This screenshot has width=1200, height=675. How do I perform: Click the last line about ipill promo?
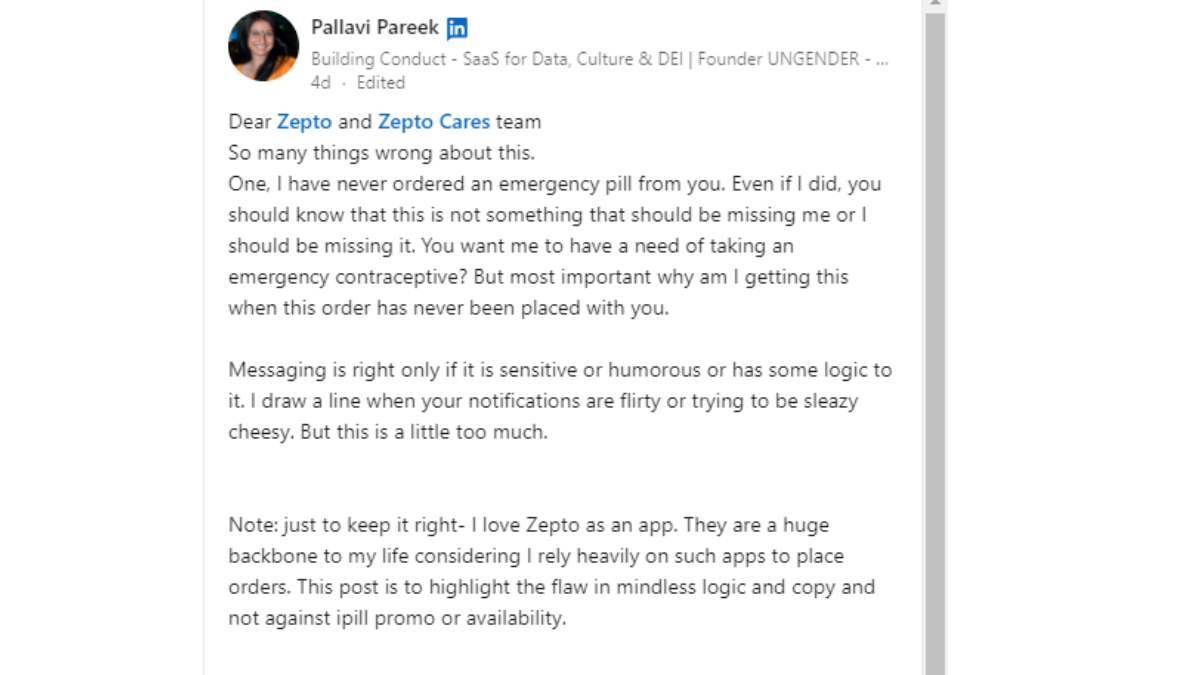(397, 618)
